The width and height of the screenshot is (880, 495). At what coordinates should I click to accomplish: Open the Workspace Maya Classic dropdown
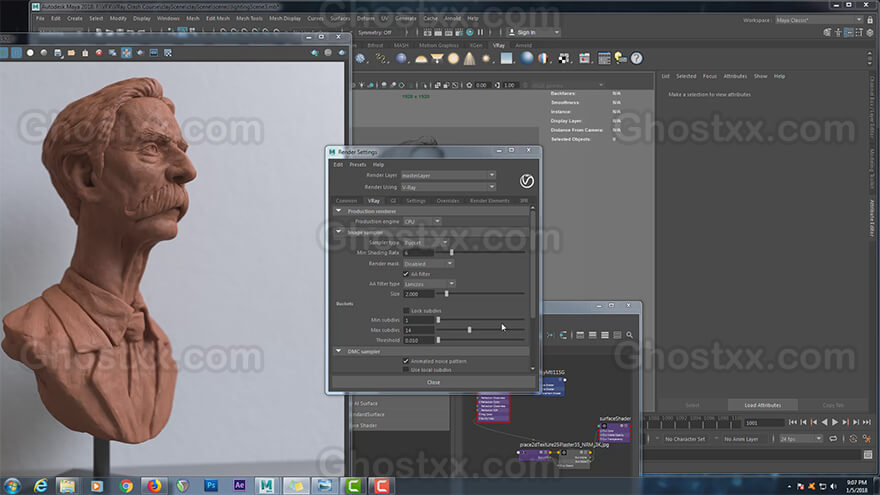[819, 20]
